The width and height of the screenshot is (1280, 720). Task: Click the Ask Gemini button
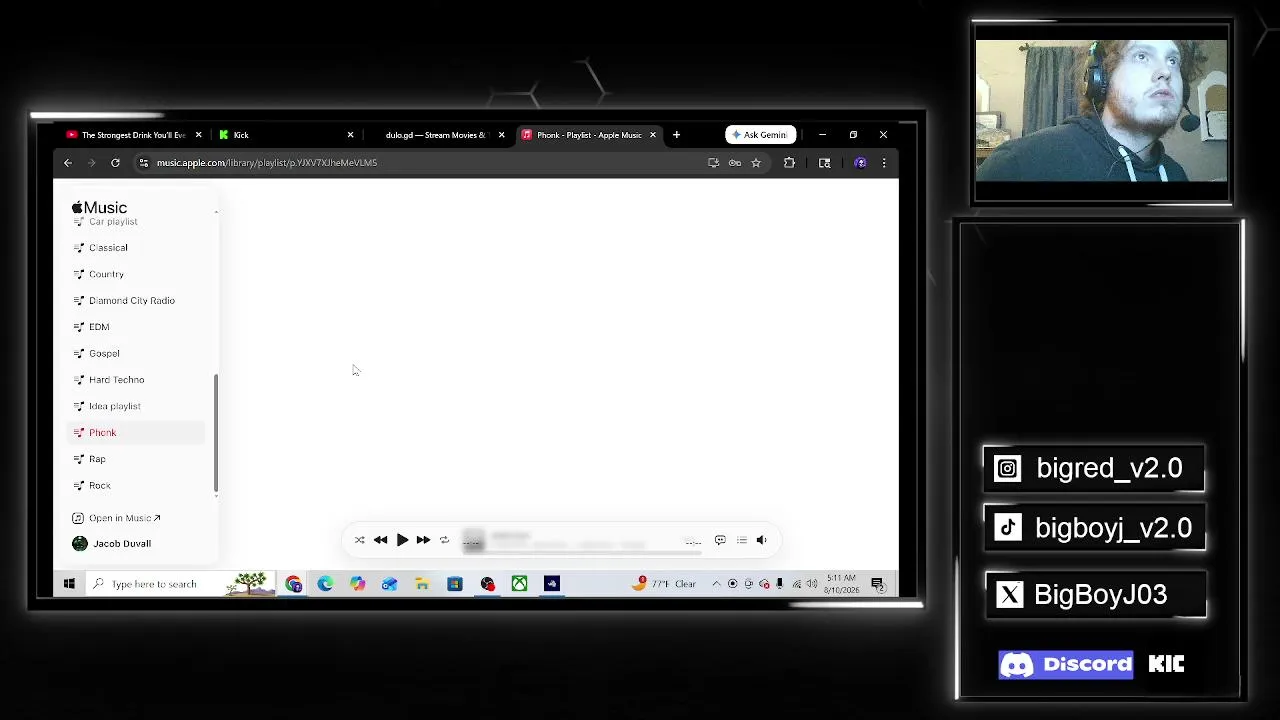tap(760, 135)
